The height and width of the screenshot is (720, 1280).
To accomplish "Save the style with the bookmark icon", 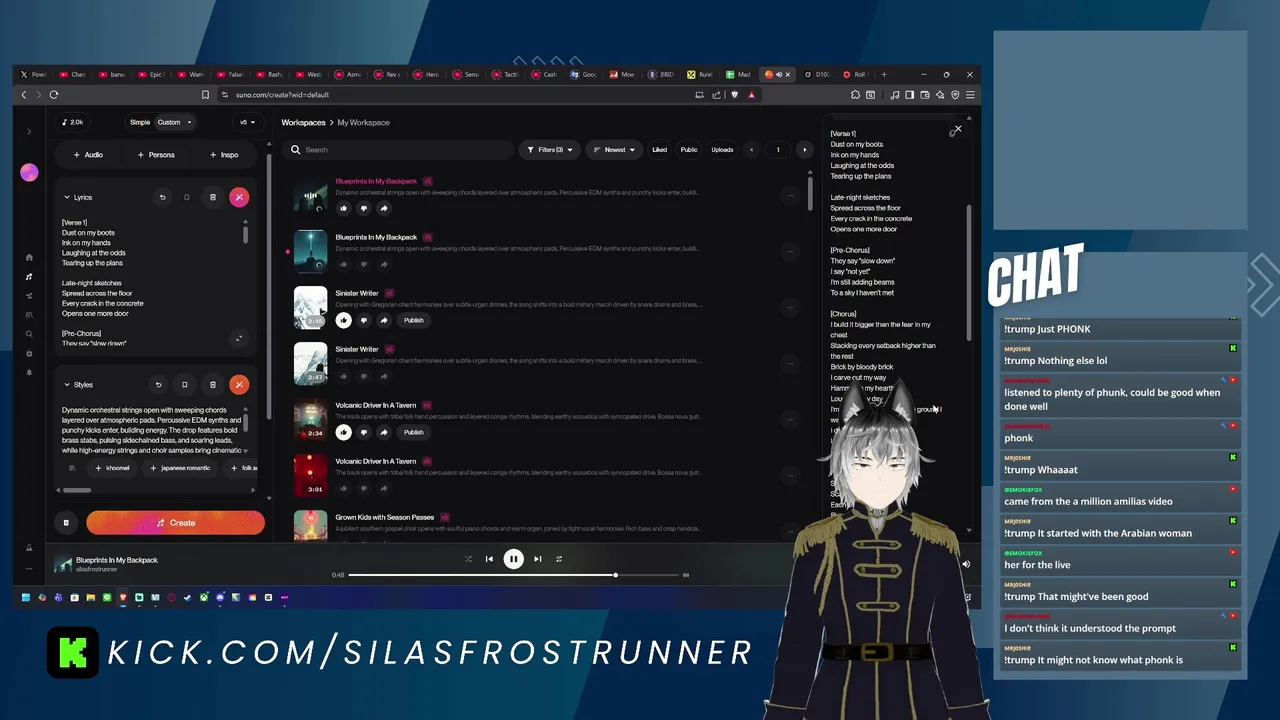I will [x=184, y=384].
